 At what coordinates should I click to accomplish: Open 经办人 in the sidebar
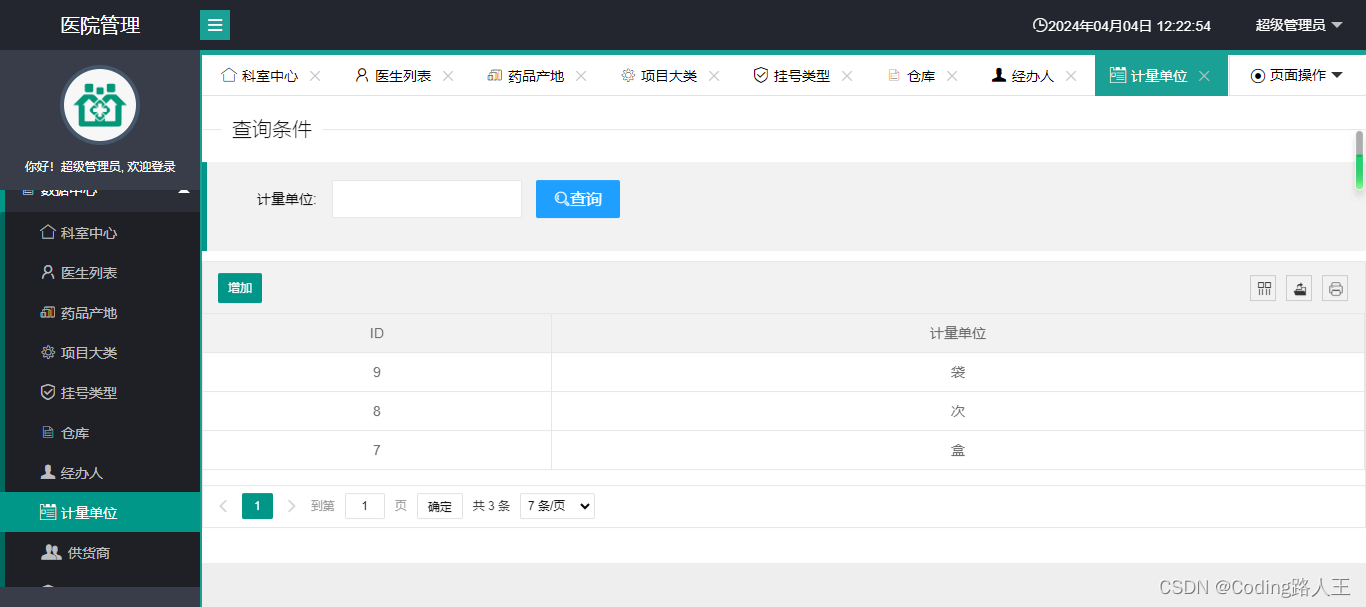(100, 473)
